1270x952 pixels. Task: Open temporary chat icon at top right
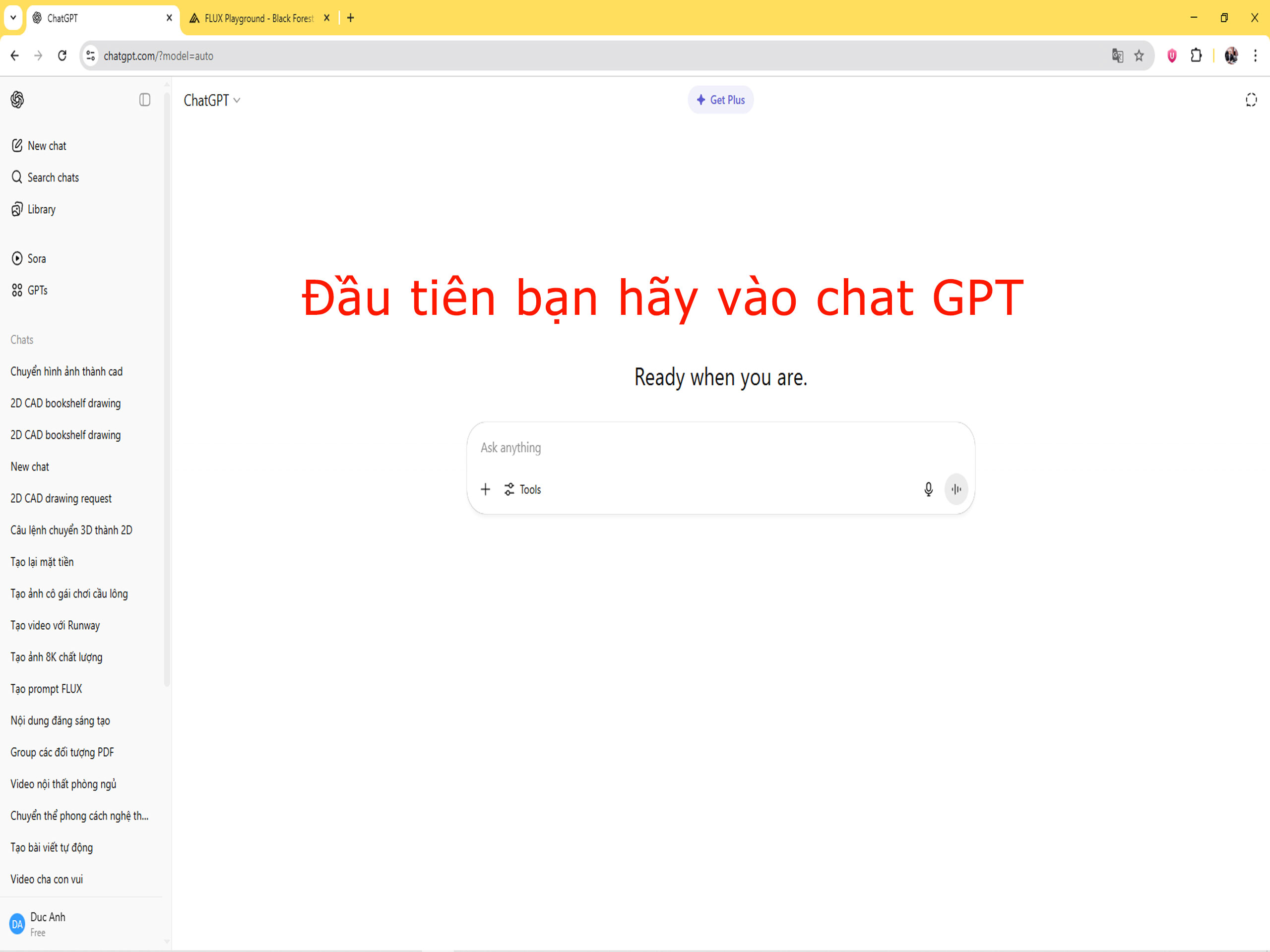click(x=1251, y=100)
